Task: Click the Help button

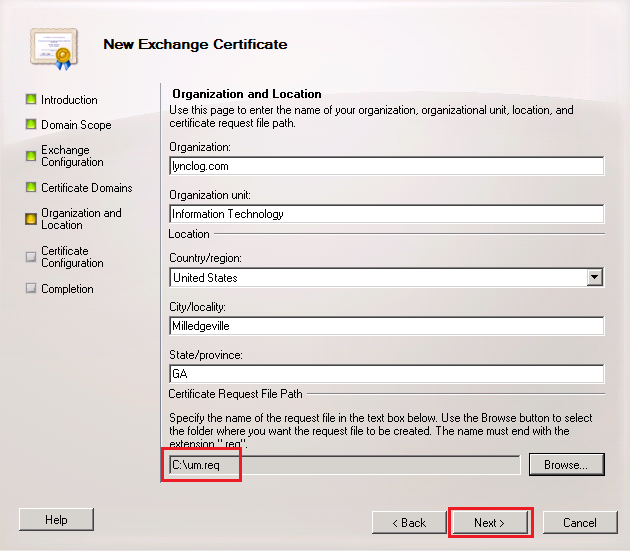Action: 56,520
